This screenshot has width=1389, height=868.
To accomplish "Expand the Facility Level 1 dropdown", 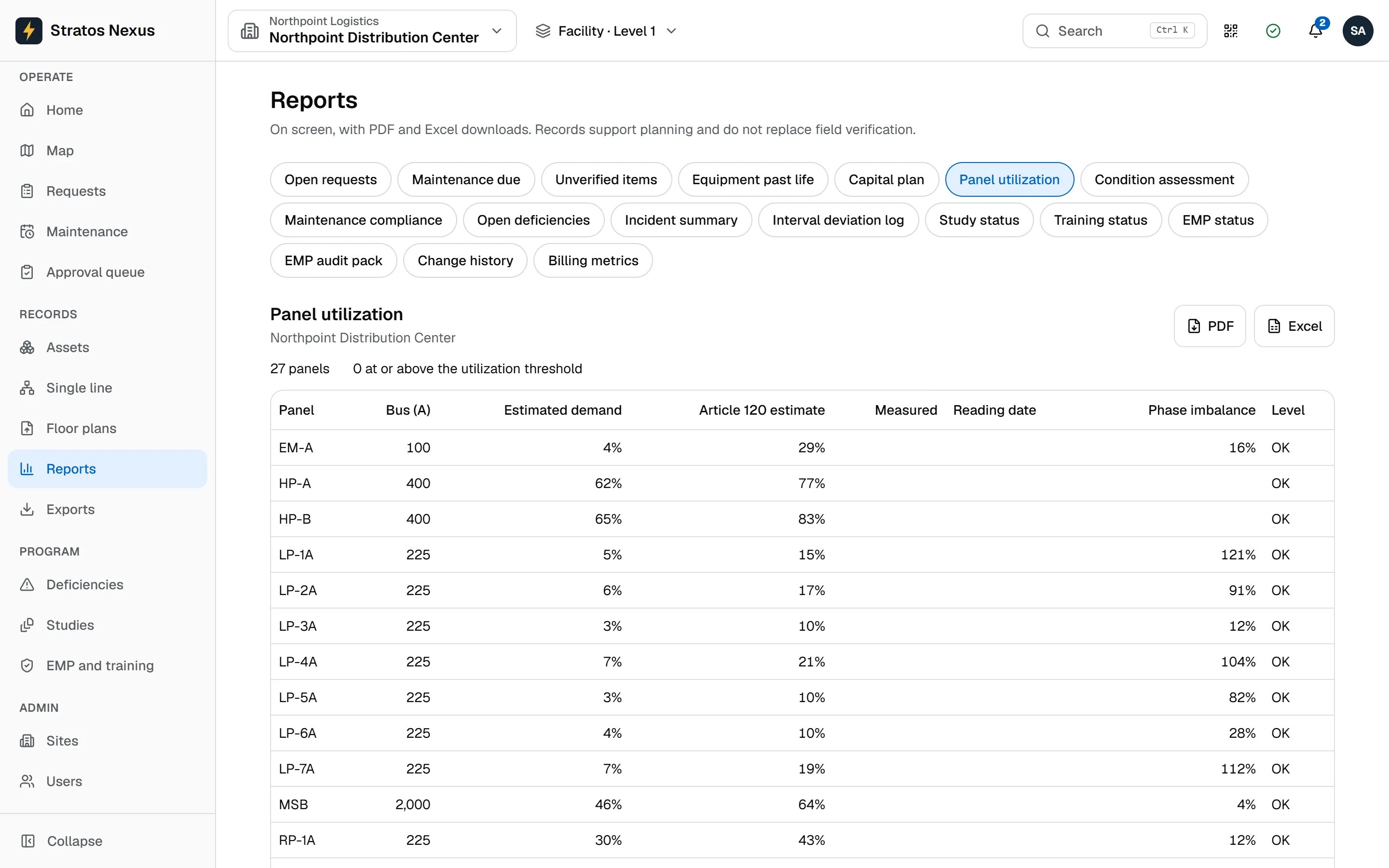I will coord(606,30).
